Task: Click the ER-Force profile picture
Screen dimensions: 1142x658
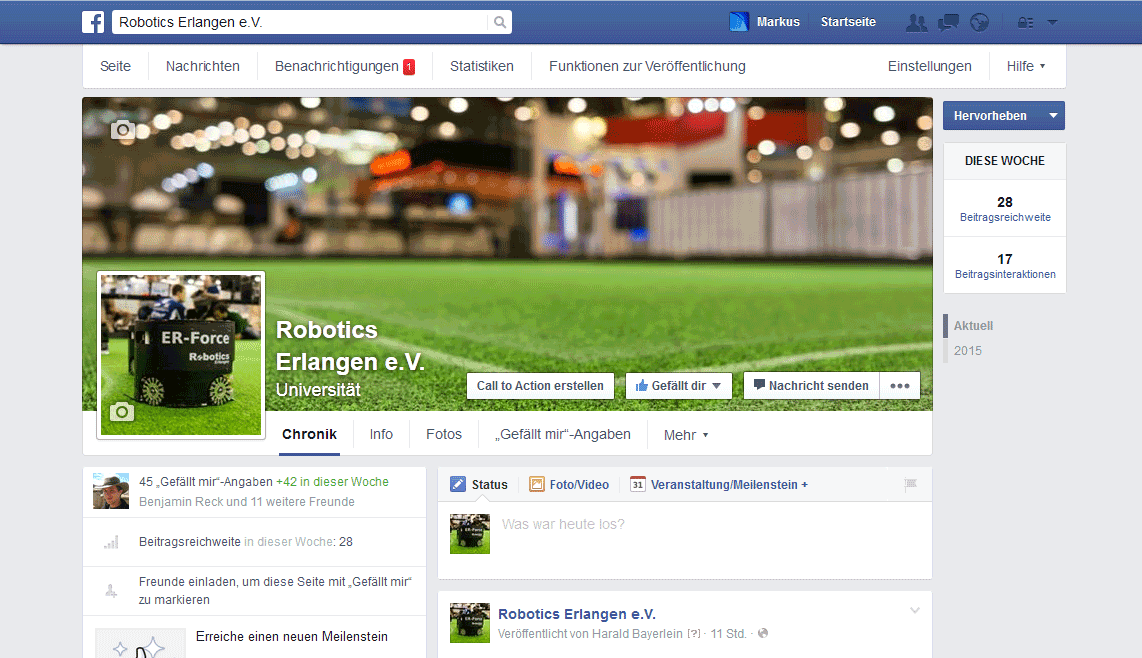Action: pos(181,355)
